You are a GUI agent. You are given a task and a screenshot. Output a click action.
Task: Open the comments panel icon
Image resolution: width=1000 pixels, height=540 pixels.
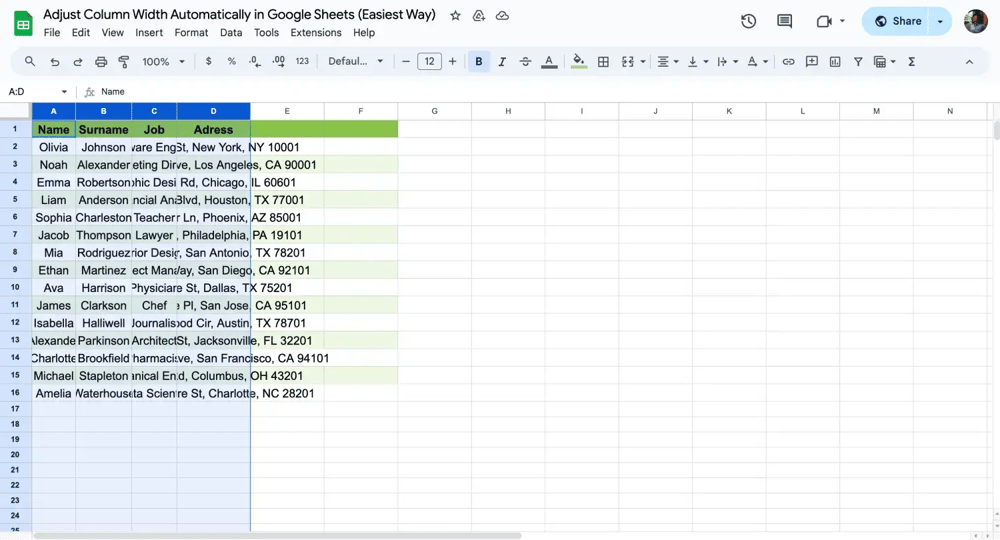784,21
